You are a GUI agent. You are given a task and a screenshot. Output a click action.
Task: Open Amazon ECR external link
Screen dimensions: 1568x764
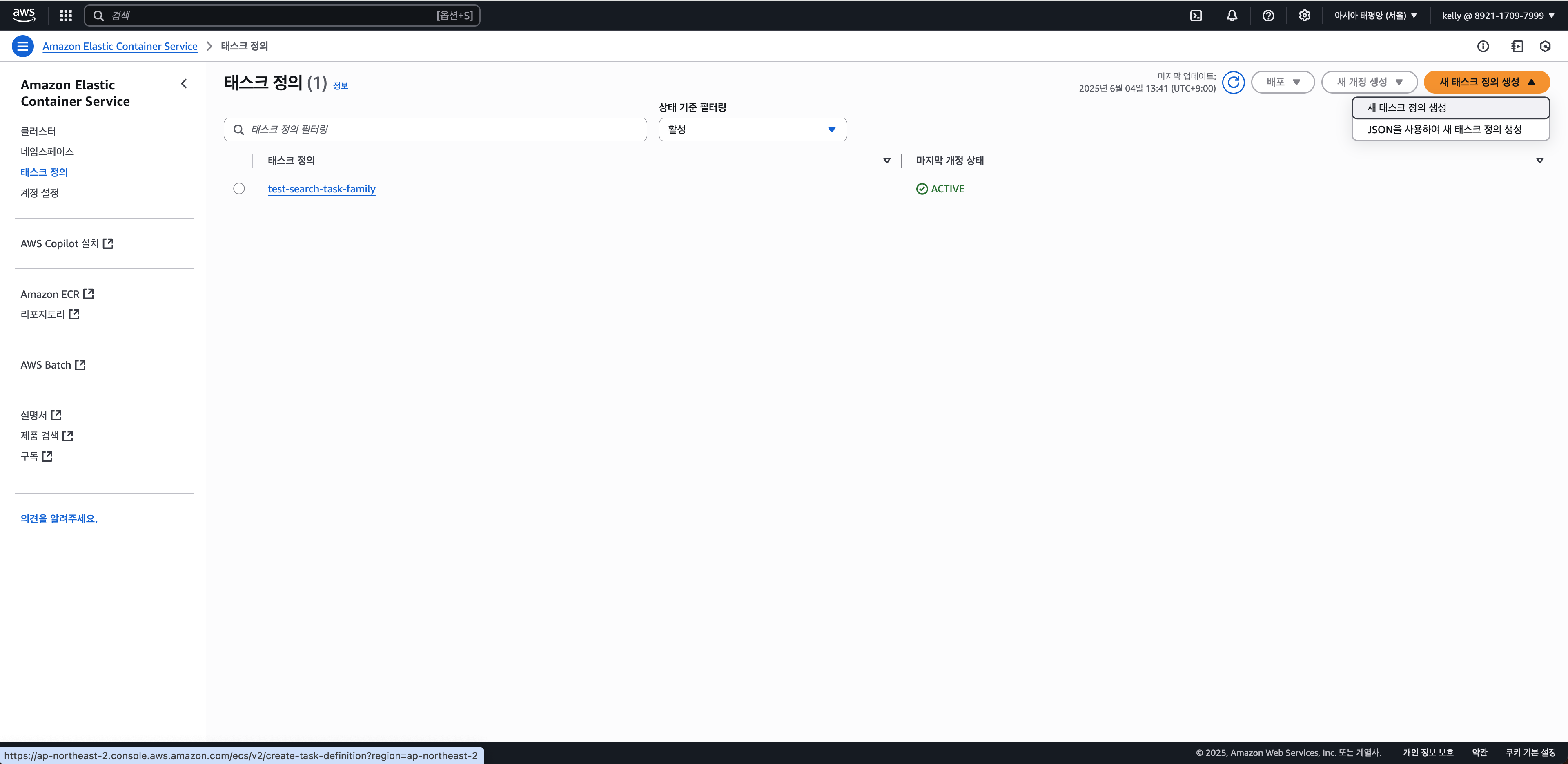coord(57,294)
